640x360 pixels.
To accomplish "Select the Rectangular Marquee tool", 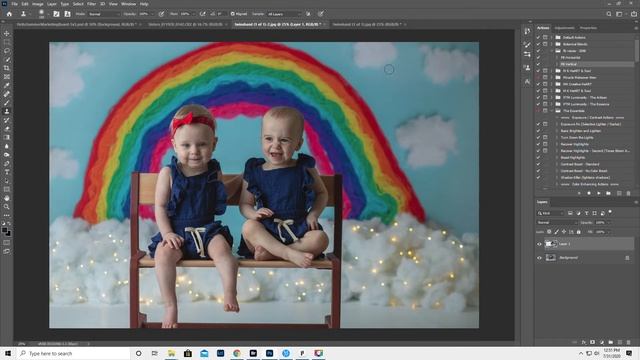I will (x=7, y=42).
